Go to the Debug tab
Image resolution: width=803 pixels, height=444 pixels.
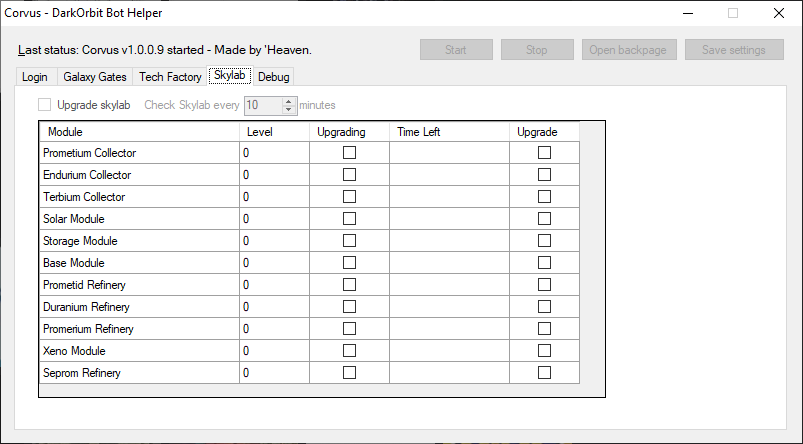click(x=273, y=77)
